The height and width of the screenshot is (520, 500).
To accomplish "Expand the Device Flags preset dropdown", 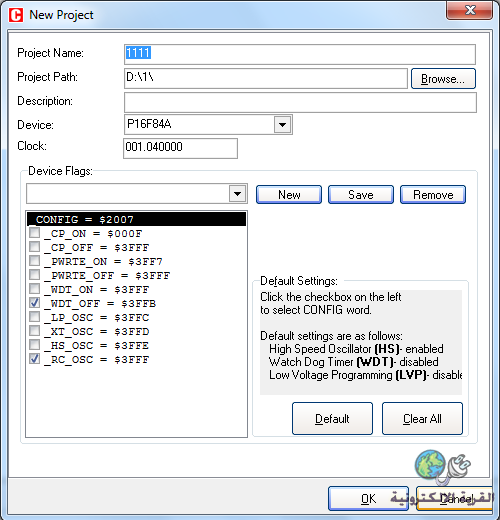I will [237, 193].
